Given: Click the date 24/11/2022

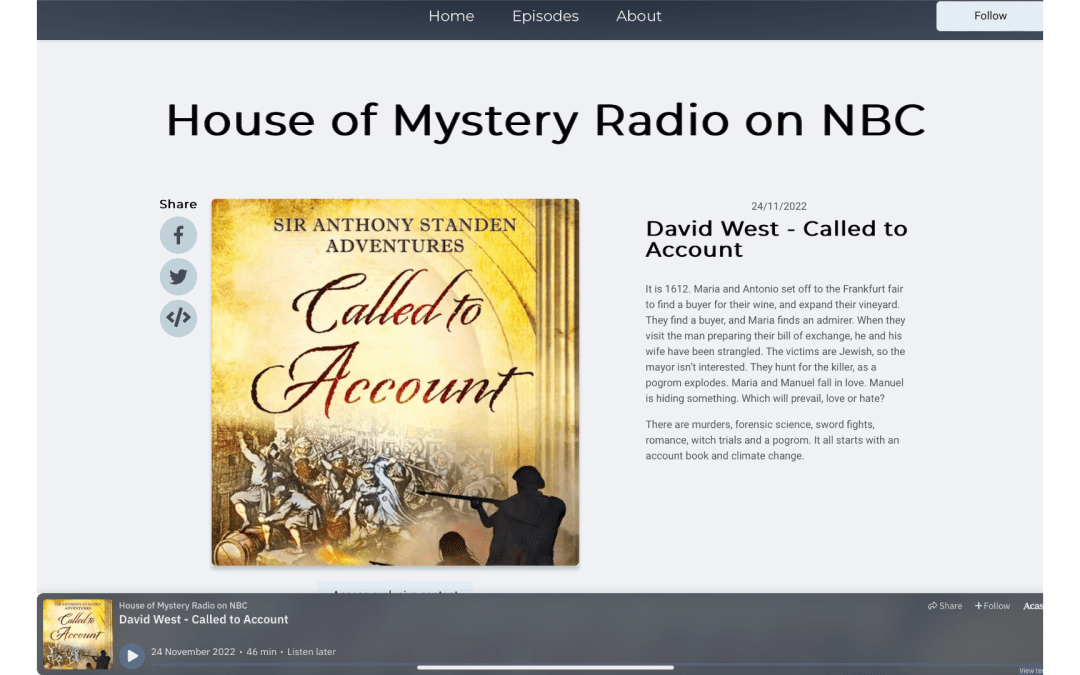Looking at the screenshot, I should (x=778, y=206).
